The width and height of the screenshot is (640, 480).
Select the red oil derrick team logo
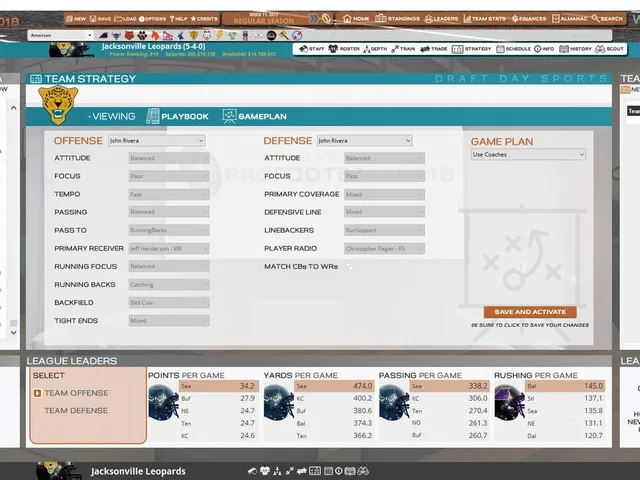(167, 36)
